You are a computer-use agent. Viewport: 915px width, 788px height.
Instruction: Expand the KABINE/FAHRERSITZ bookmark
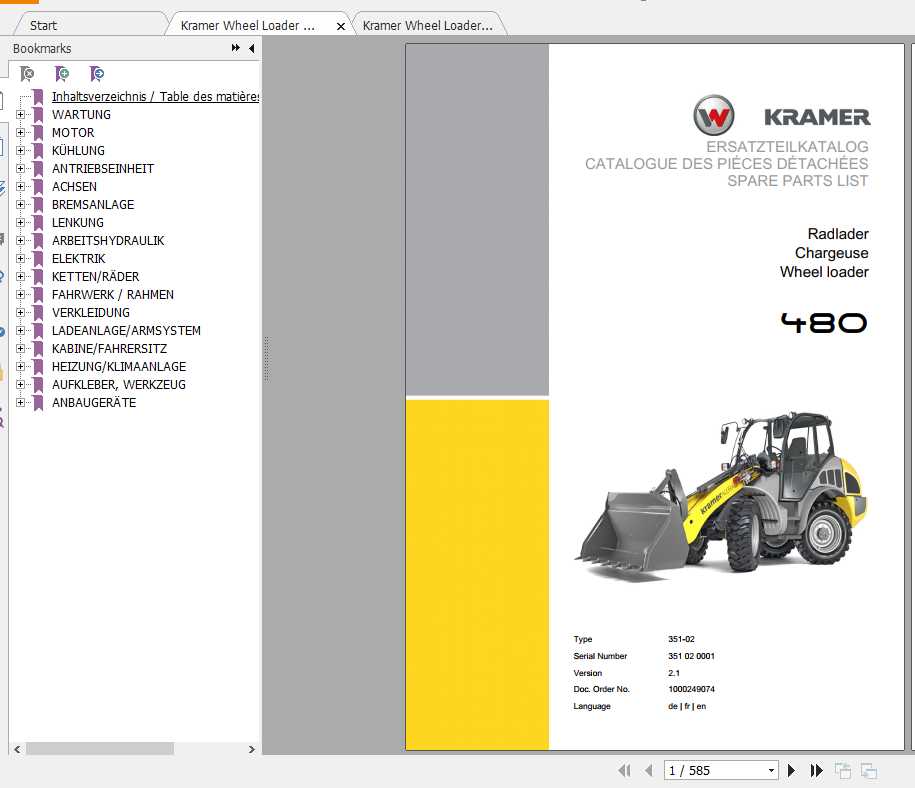(x=20, y=348)
